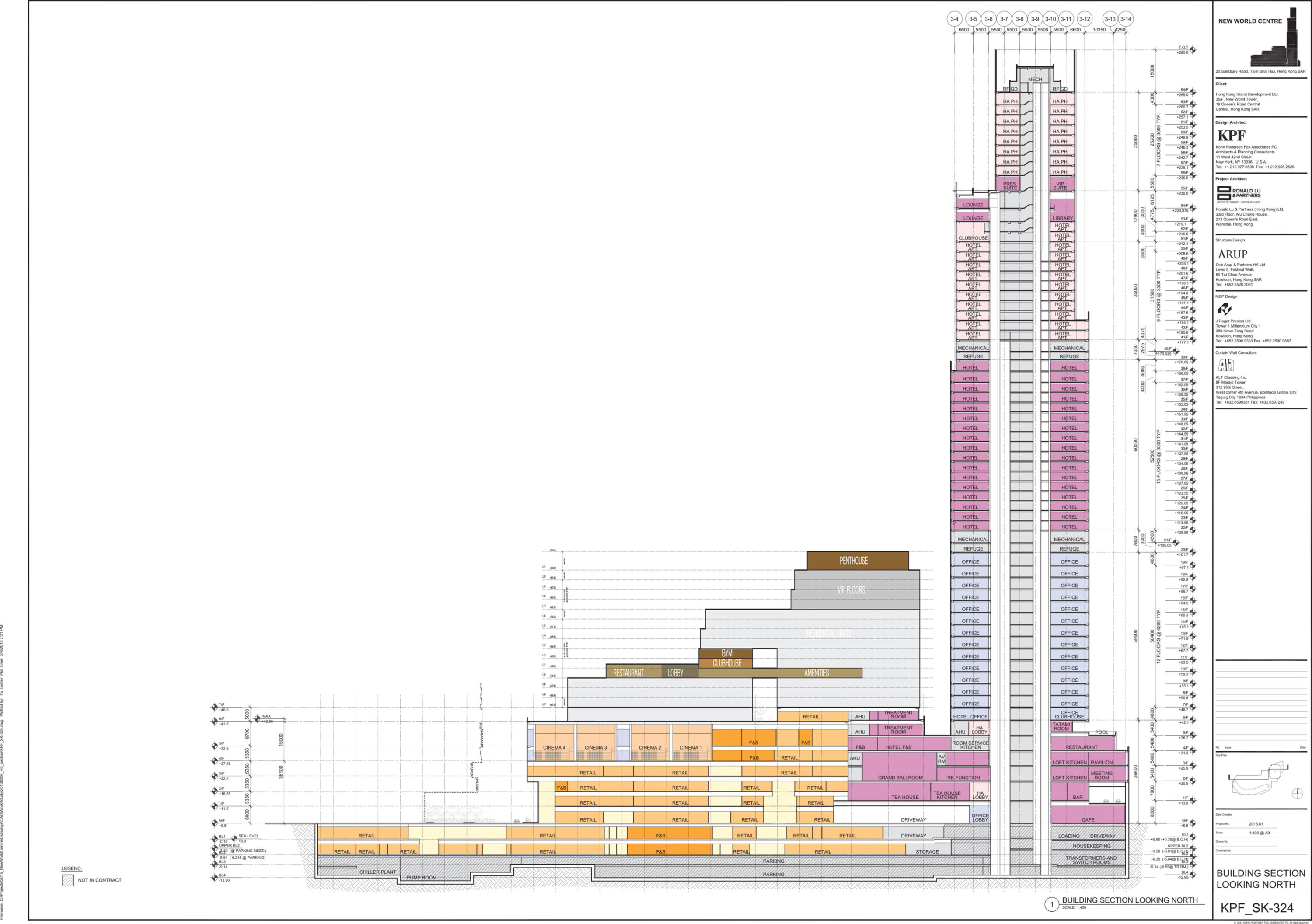Viewport: 1312px width, 924px height.
Task: Select grid bubble 3-9
Action: pos(1035,19)
